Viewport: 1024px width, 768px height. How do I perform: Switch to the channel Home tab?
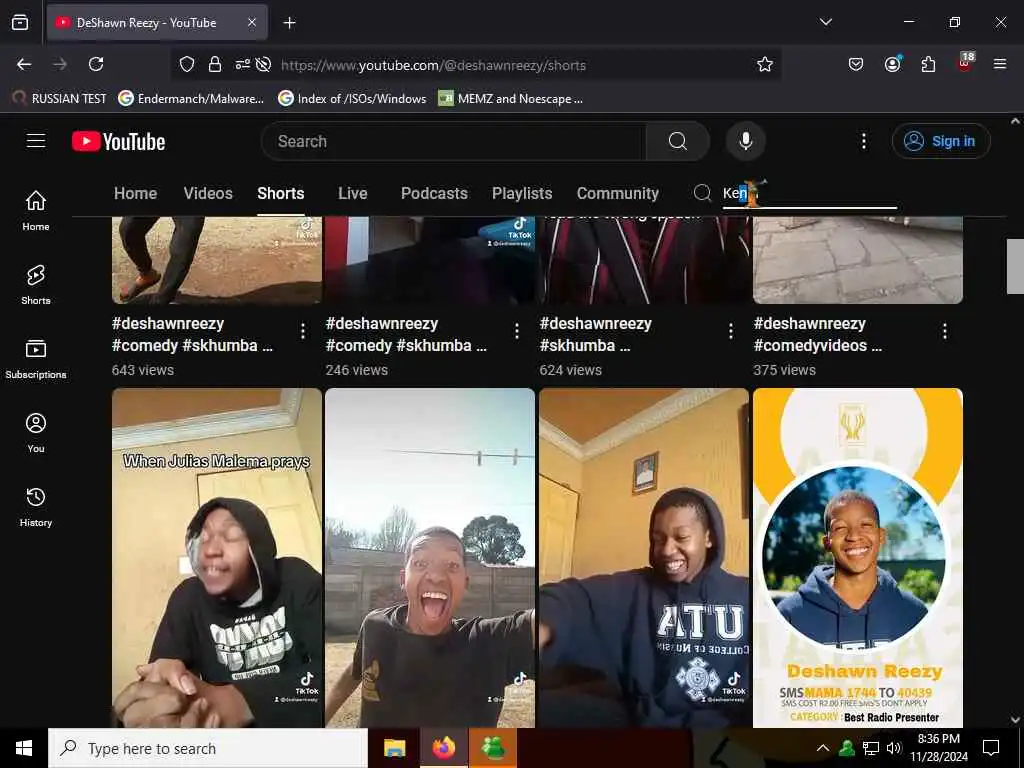135,193
